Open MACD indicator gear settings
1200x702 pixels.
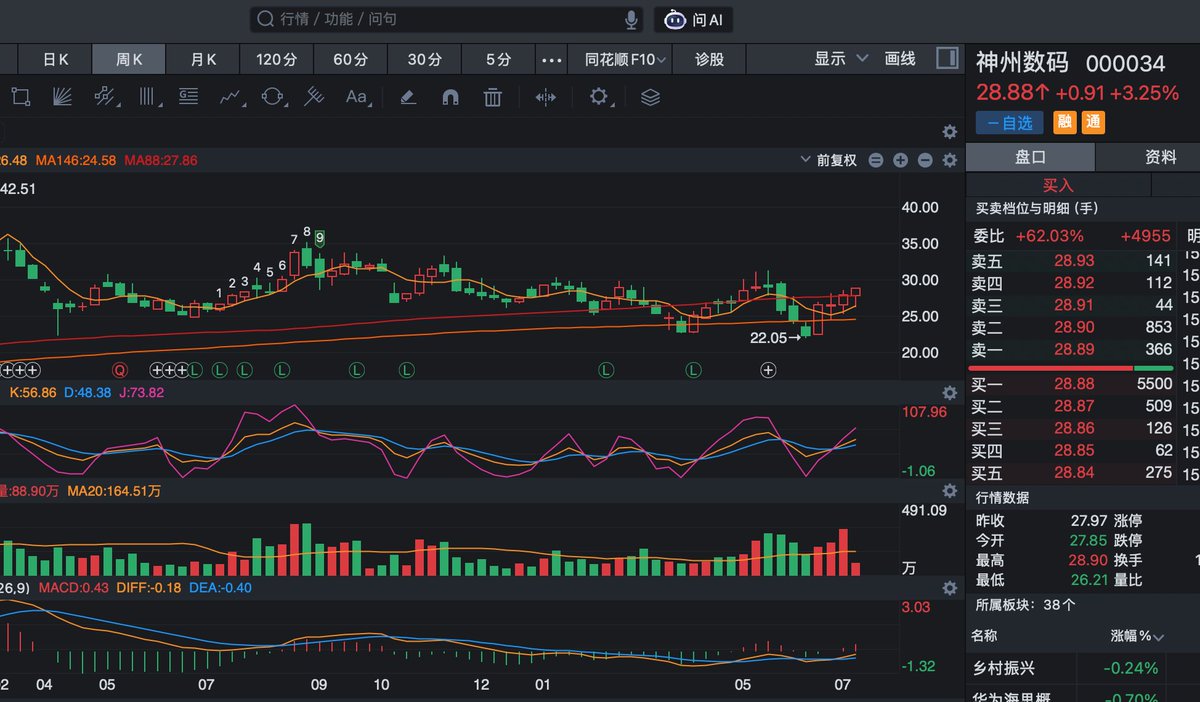tap(950, 588)
